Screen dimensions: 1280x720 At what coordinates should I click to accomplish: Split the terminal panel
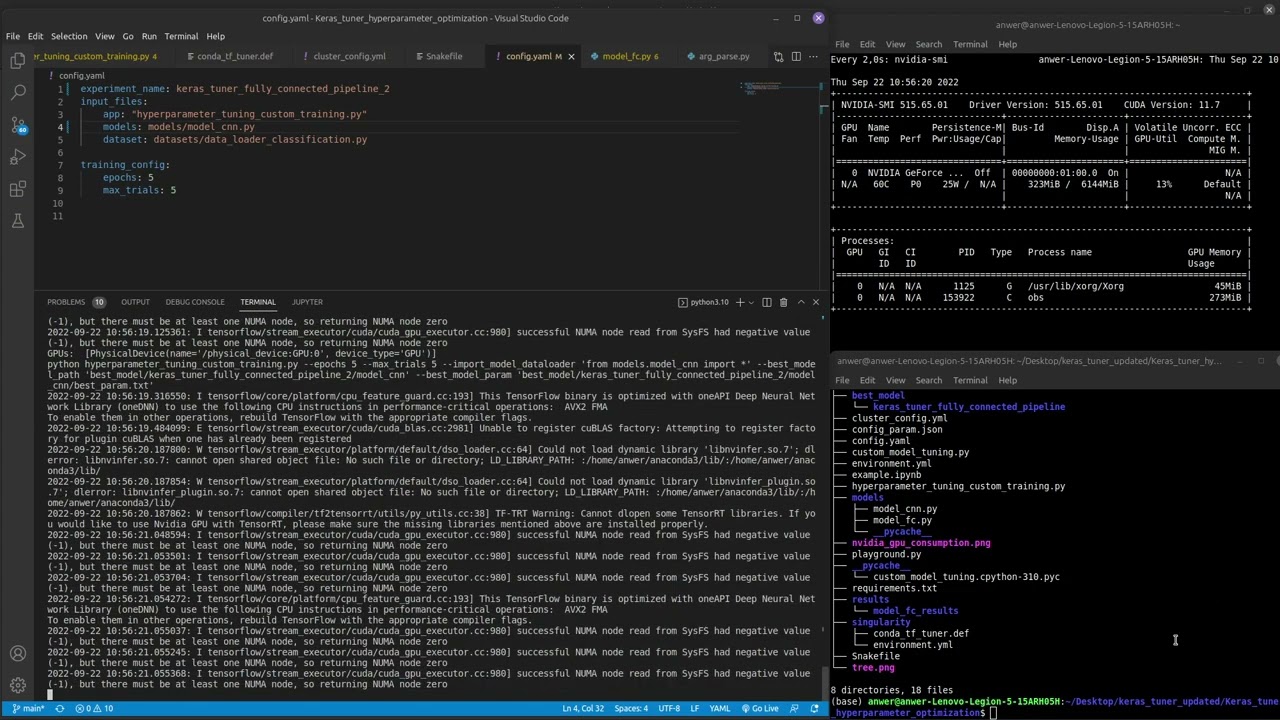(x=767, y=302)
